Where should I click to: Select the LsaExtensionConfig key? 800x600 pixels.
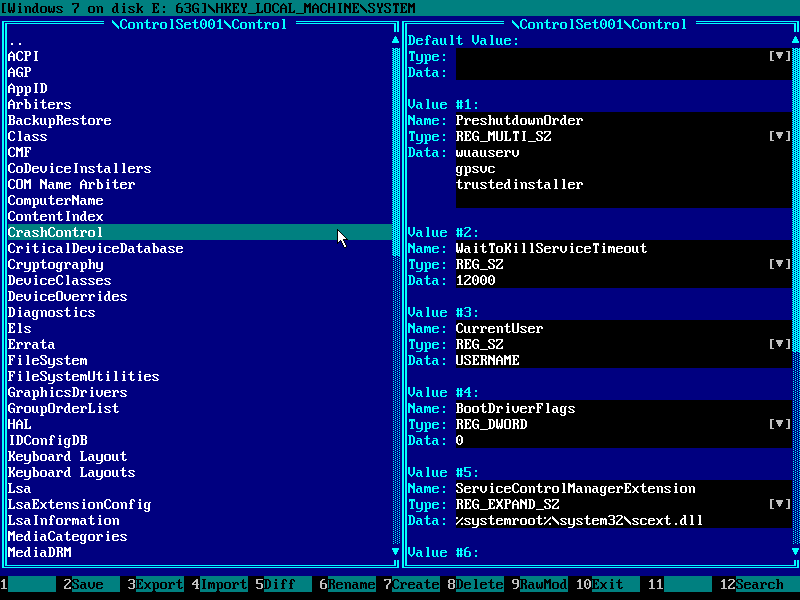click(199, 505)
